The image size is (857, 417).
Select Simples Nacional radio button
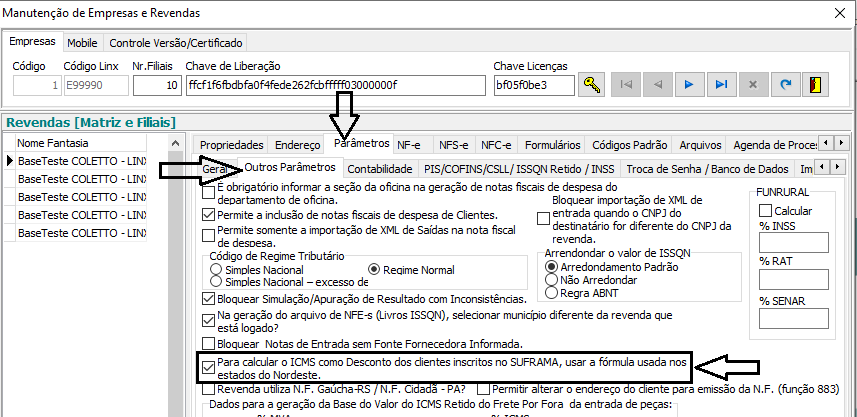click(x=216, y=269)
